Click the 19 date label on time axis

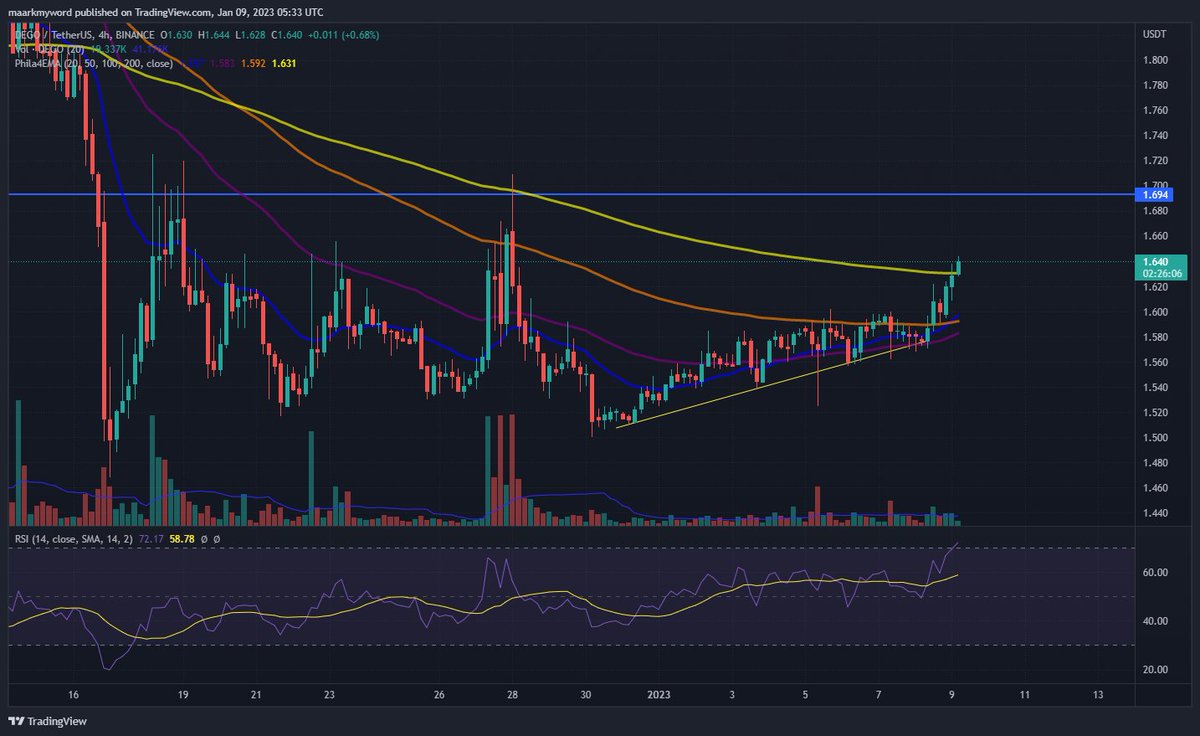click(183, 694)
